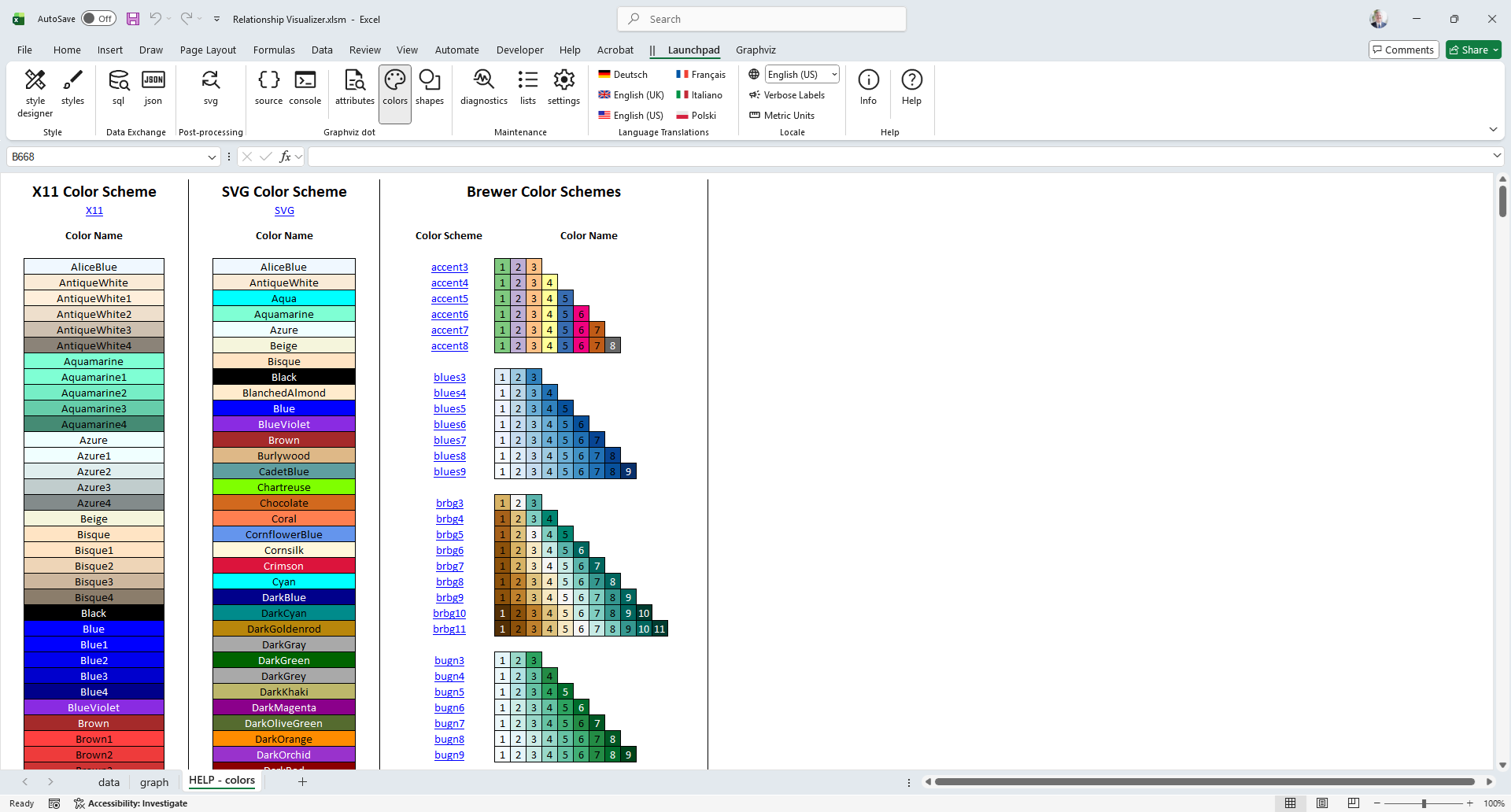The height and width of the screenshot is (812, 1511).
Task: Click the Search box in title bar
Action: [762, 19]
